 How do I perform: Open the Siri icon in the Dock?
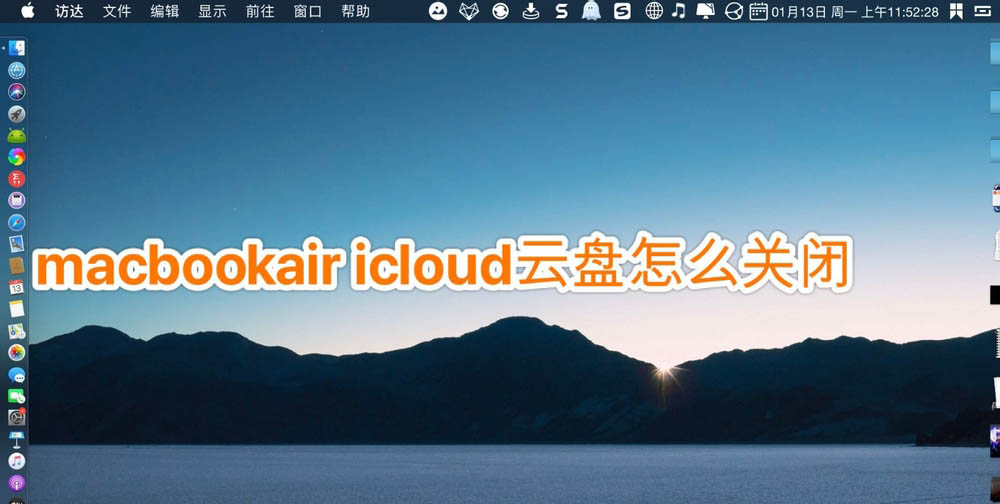17,91
